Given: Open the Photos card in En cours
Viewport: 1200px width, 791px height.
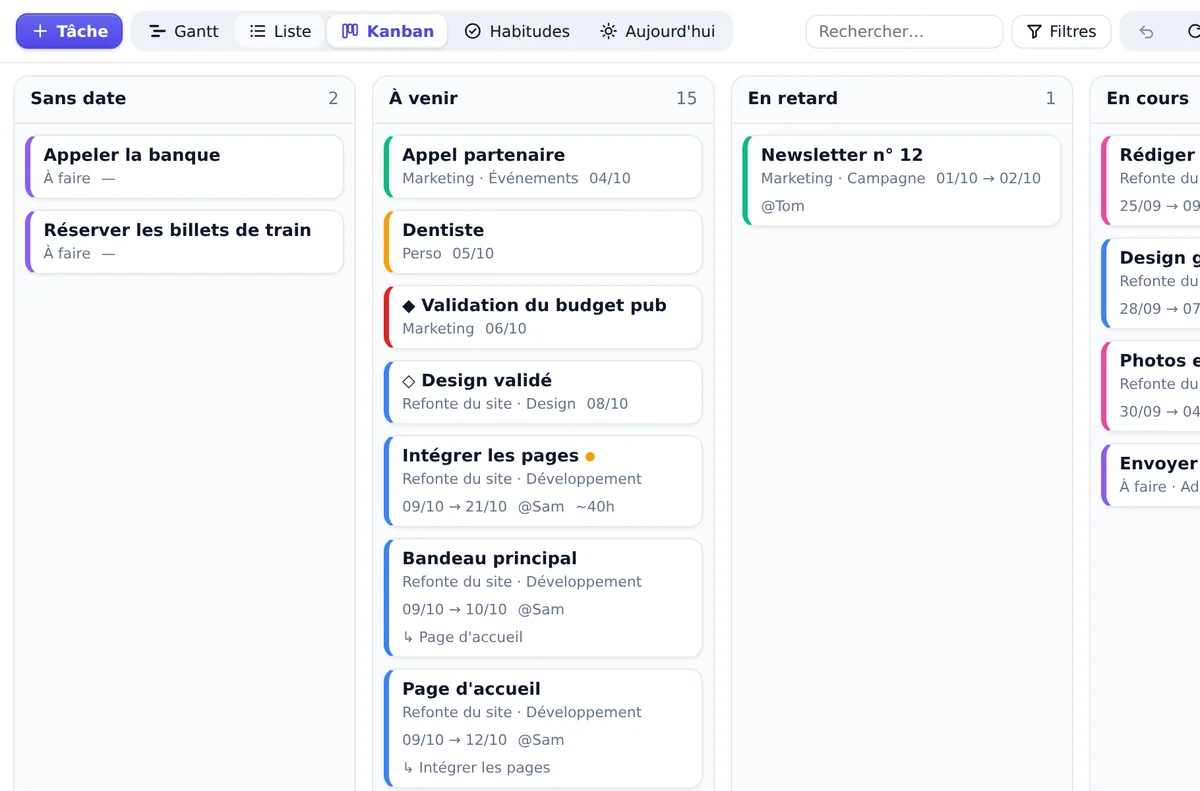Looking at the screenshot, I should coord(1151,386).
